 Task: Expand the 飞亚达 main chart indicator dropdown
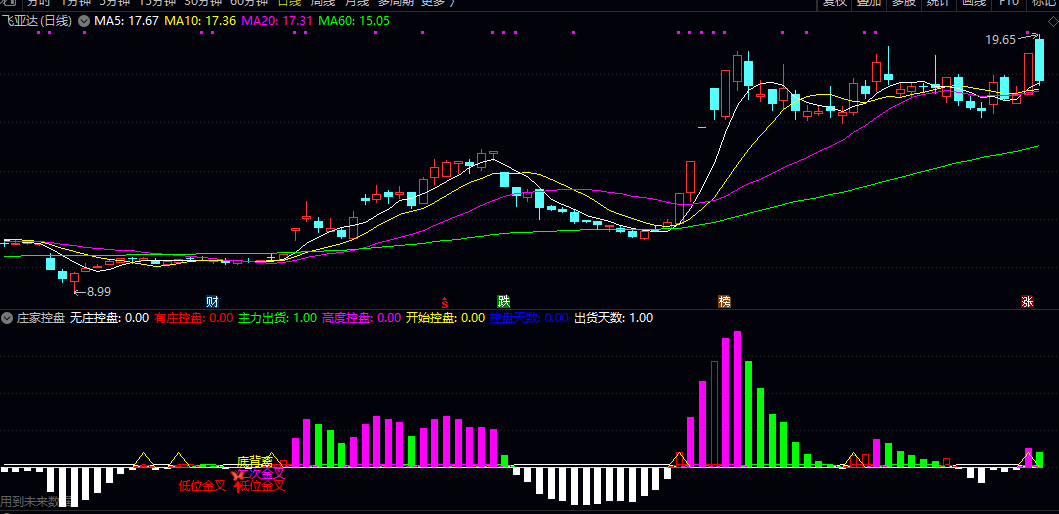click(x=83, y=20)
